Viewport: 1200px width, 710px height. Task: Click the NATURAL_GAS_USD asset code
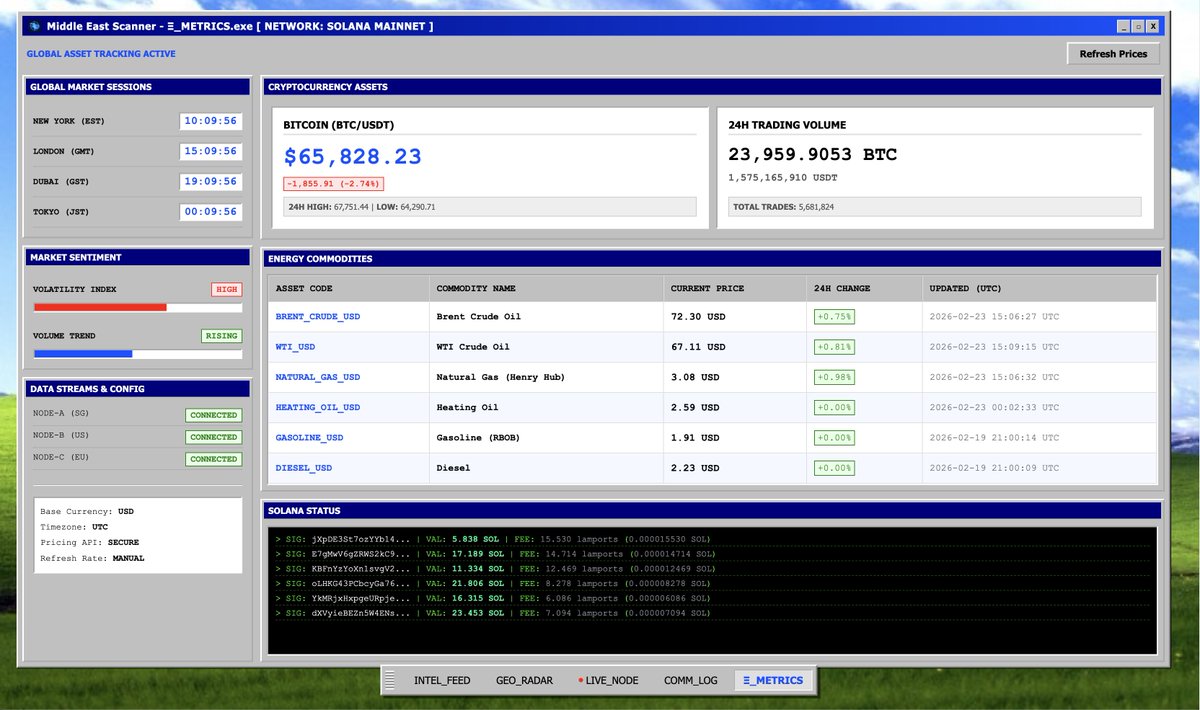[x=317, y=377]
